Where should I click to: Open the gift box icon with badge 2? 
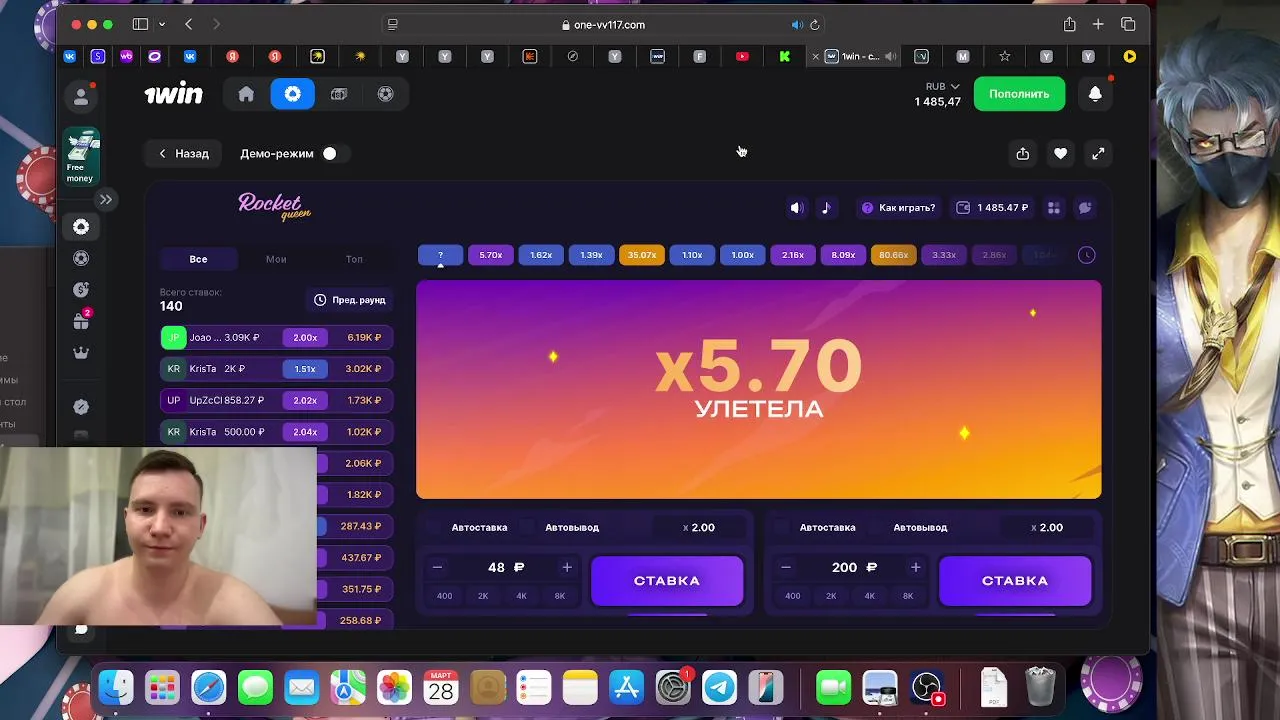(81, 321)
